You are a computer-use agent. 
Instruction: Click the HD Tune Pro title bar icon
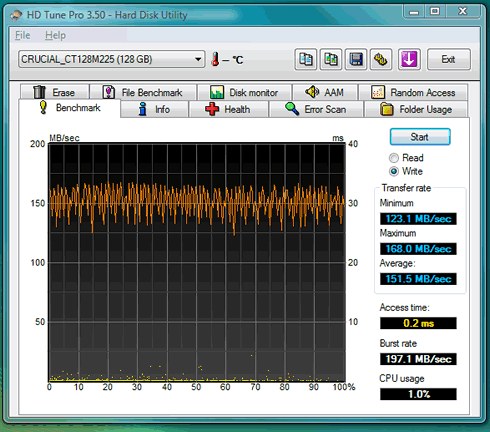click(16, 15)
